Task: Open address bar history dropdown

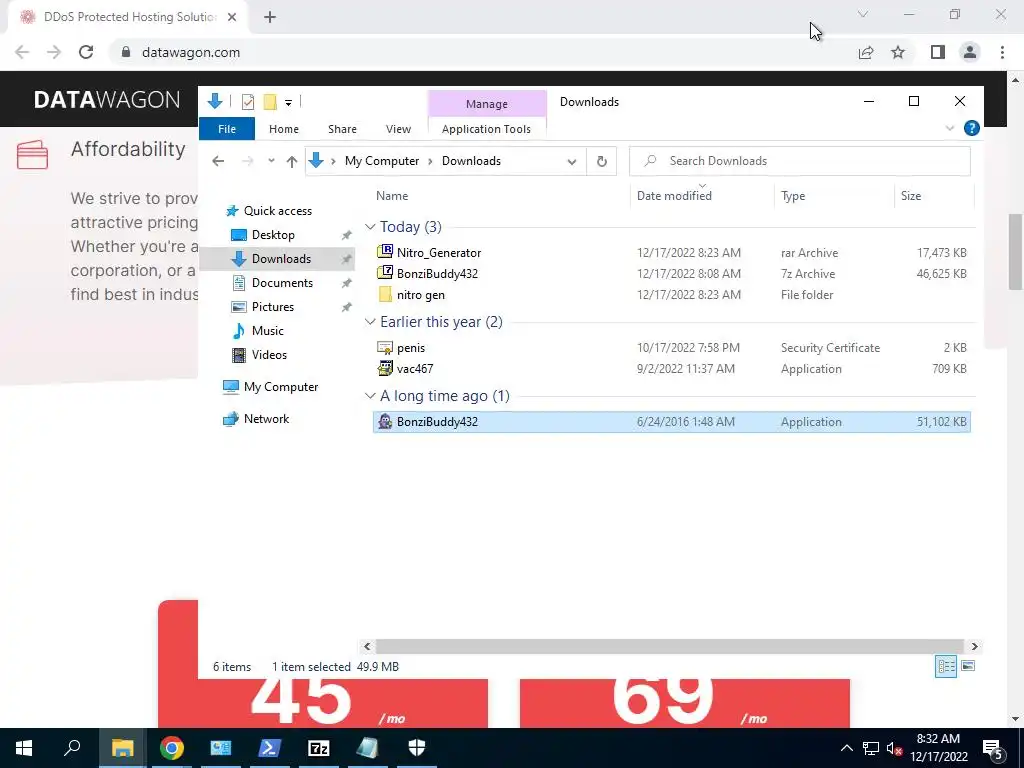Action: point(571,161)
